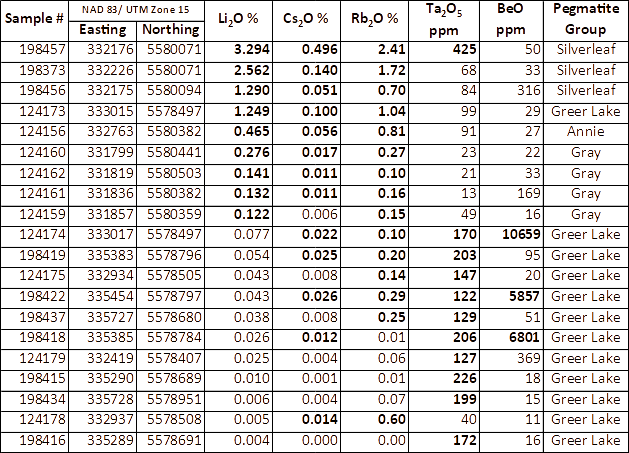This screenshot has height=453, width=629.
Task: Click the Li2O value 0.465
Action: pyautogui.click(x=252, y=132)
